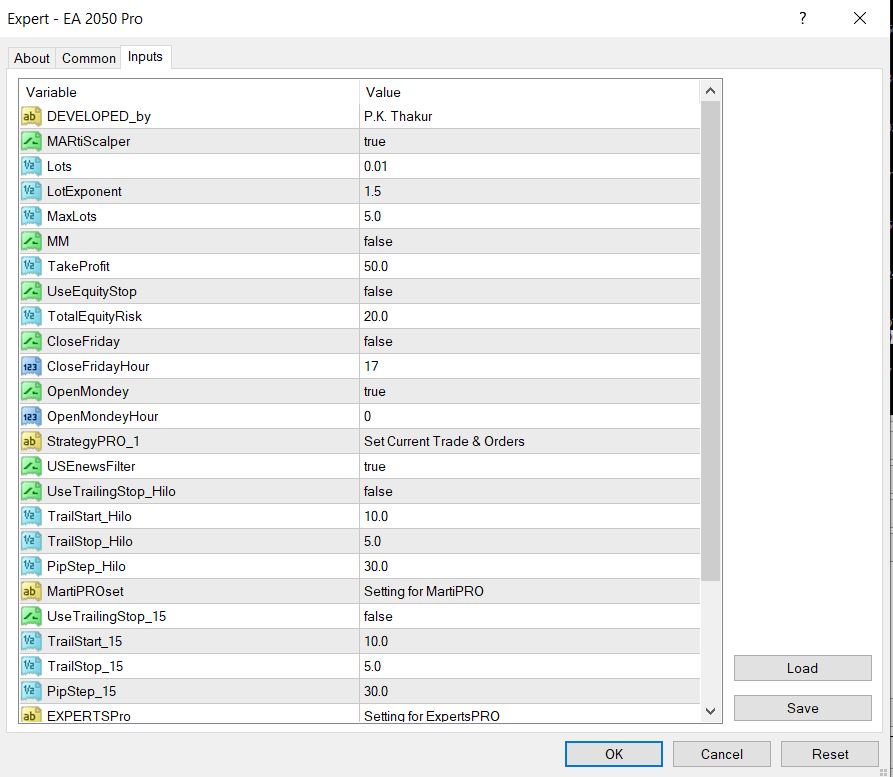Click the boolean icon beside USEnewsFilter
The height and width of the screenshot is (777, 893).
30,466
